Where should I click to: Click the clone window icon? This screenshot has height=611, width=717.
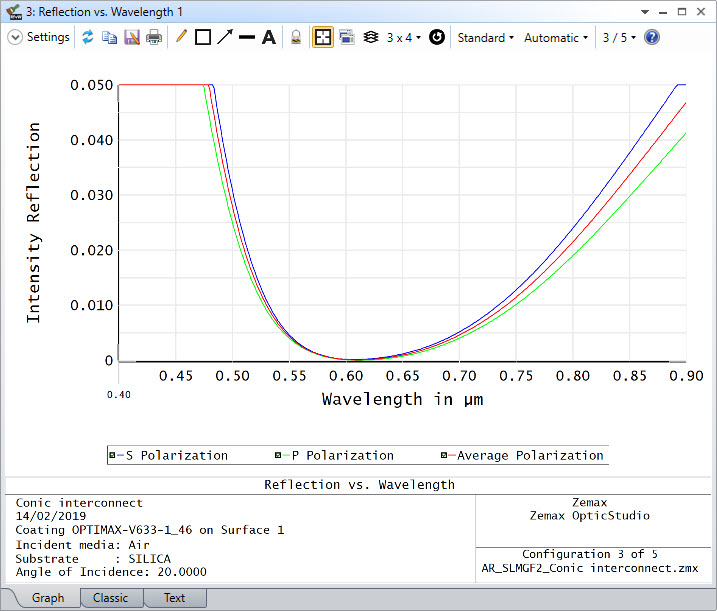(x=347, y=37)
